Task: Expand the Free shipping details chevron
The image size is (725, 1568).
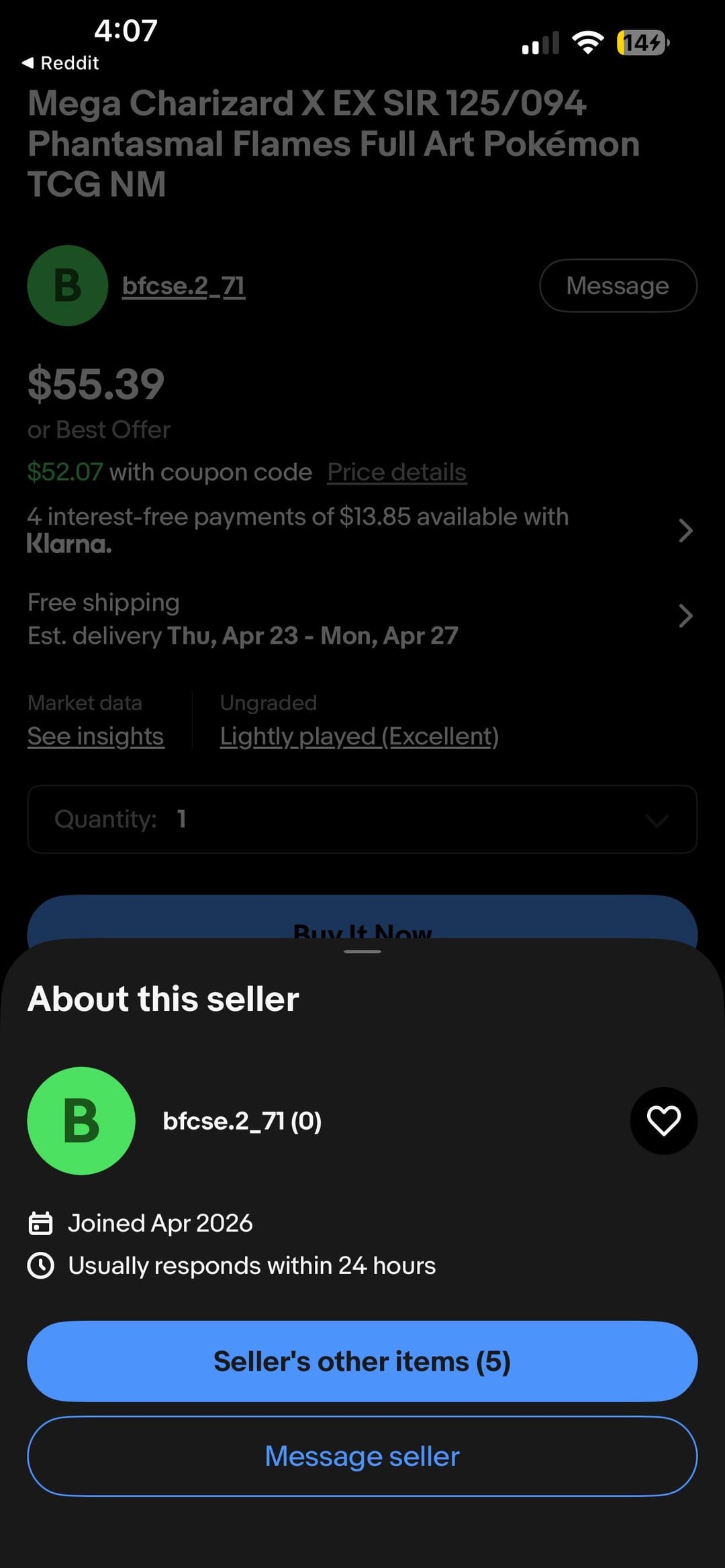Action: pos(685,616)
